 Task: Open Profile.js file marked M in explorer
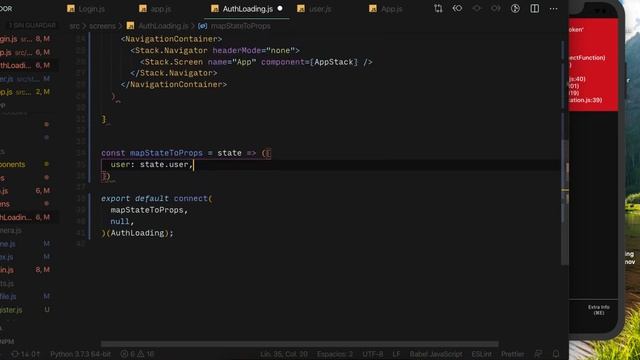24,296
